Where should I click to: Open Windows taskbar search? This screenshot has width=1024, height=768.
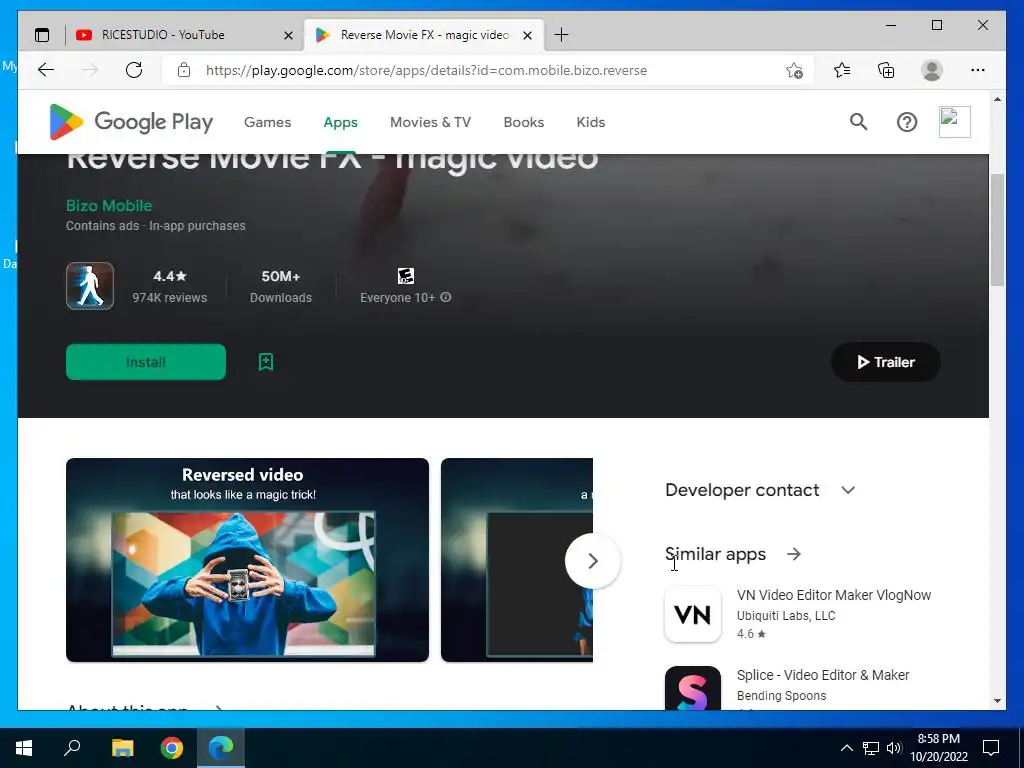tap(72, 748)
